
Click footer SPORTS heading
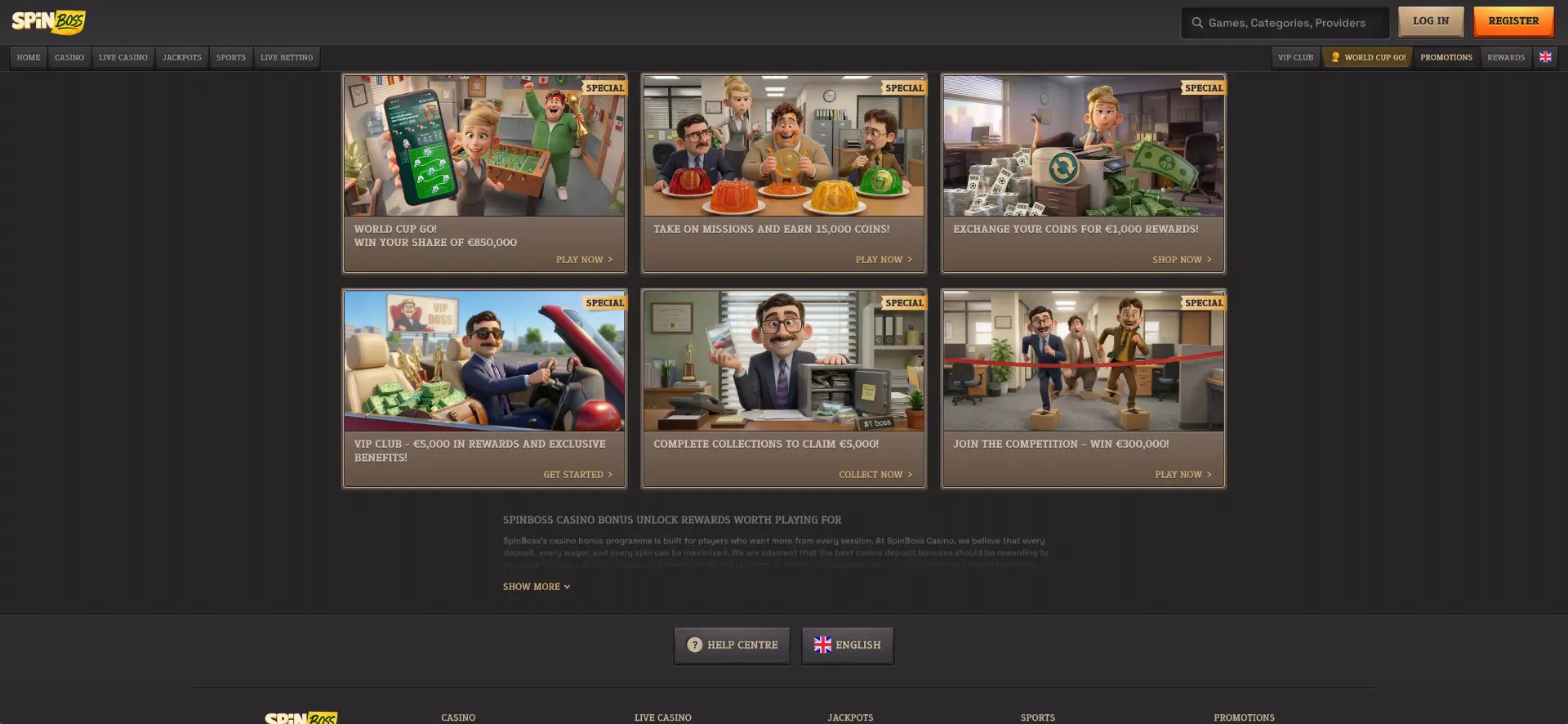point(1038,717)
